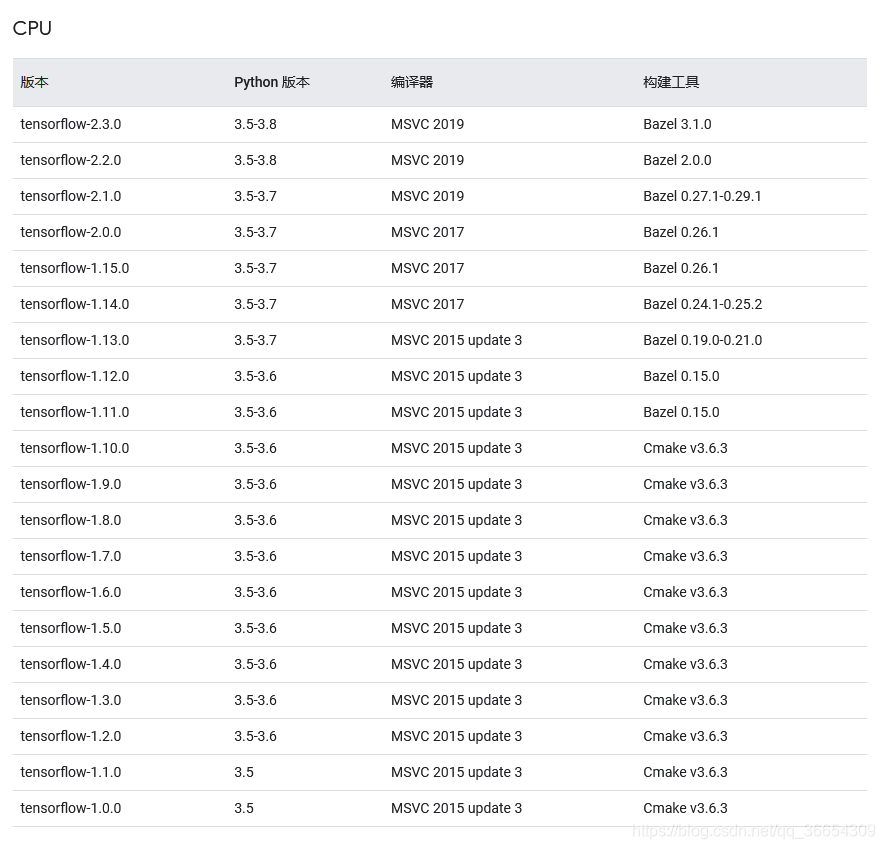
Task: Click MSVC 2015 update 3 in tensorflow-1.10.0 row
Action: [456, 448]
